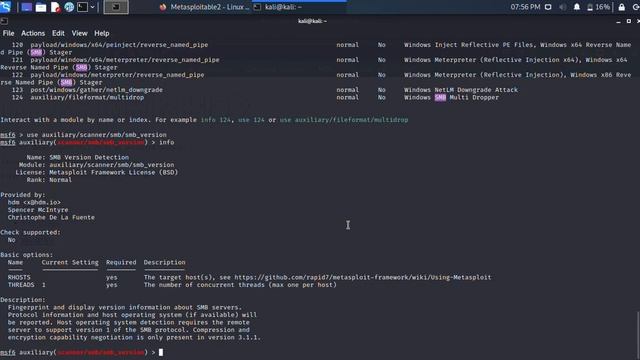
Task: Launch the terminal emulator panel icon
Action: click(82, 7)
